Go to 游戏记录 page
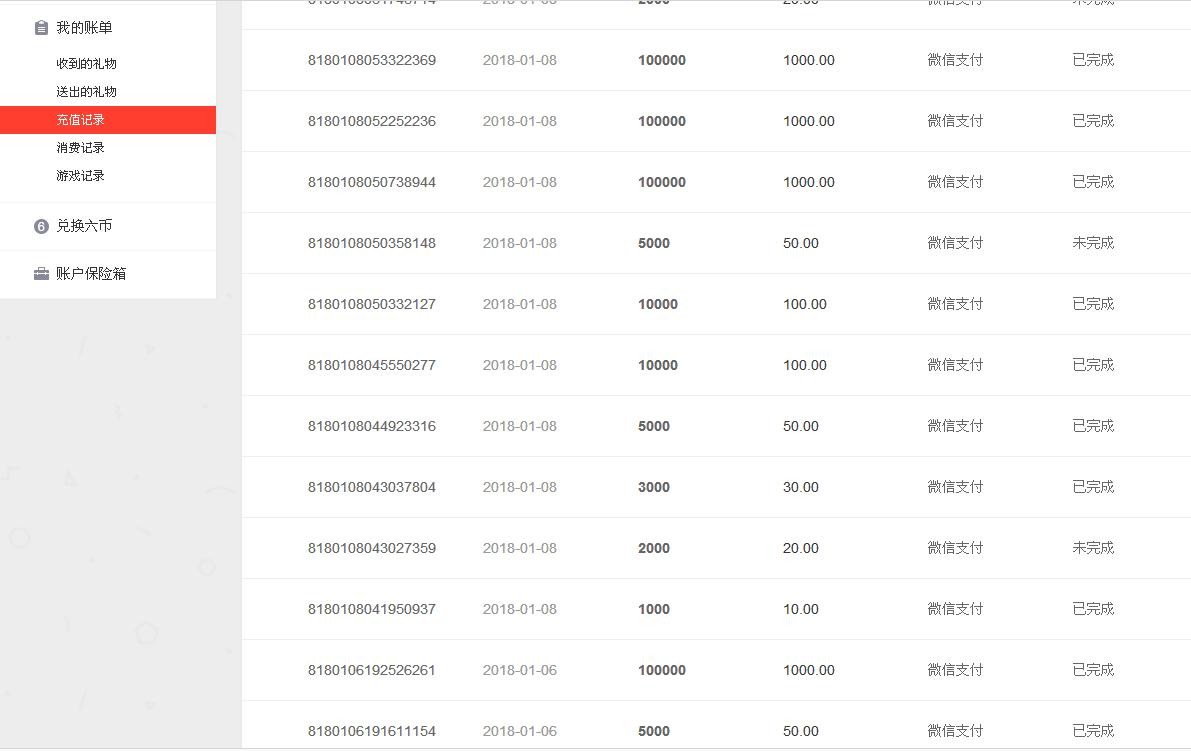The height and width of the screenshot is (751, 1191). point(80,176)
